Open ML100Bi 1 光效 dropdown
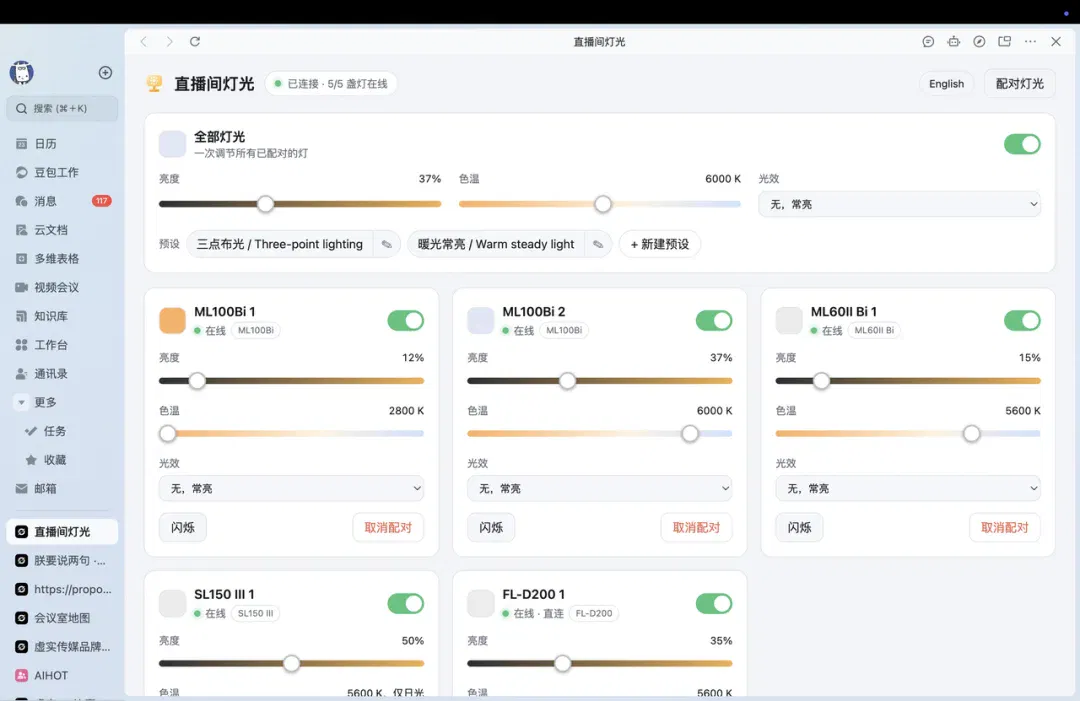Screen dimensions: 1080x701 click(x=291, y=488)
